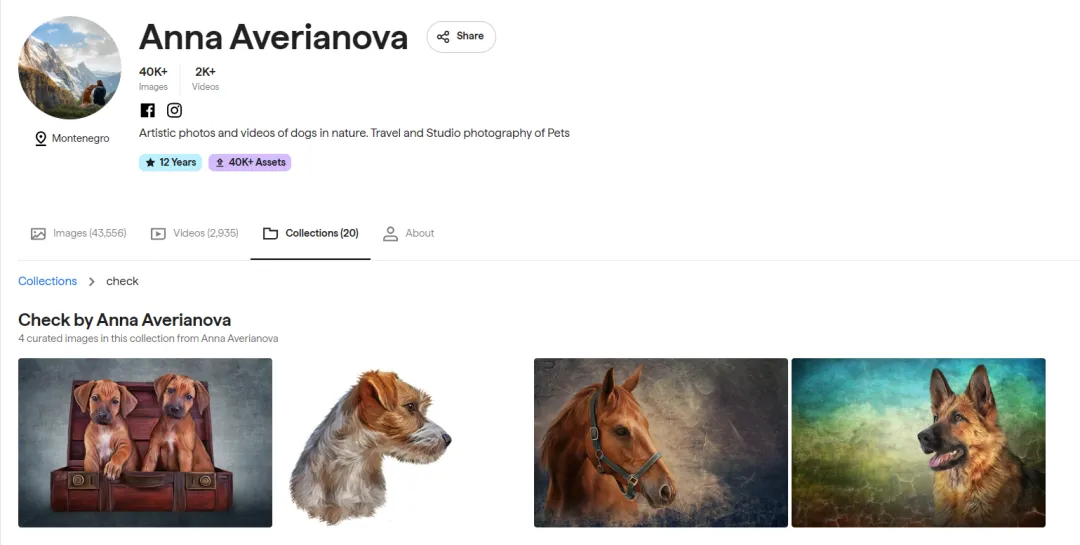Click the star icon on 12 Years badge
Image resolution: width=1080 pixels, height=545 pixels.
pyautogui.click(x=150, y=162)
